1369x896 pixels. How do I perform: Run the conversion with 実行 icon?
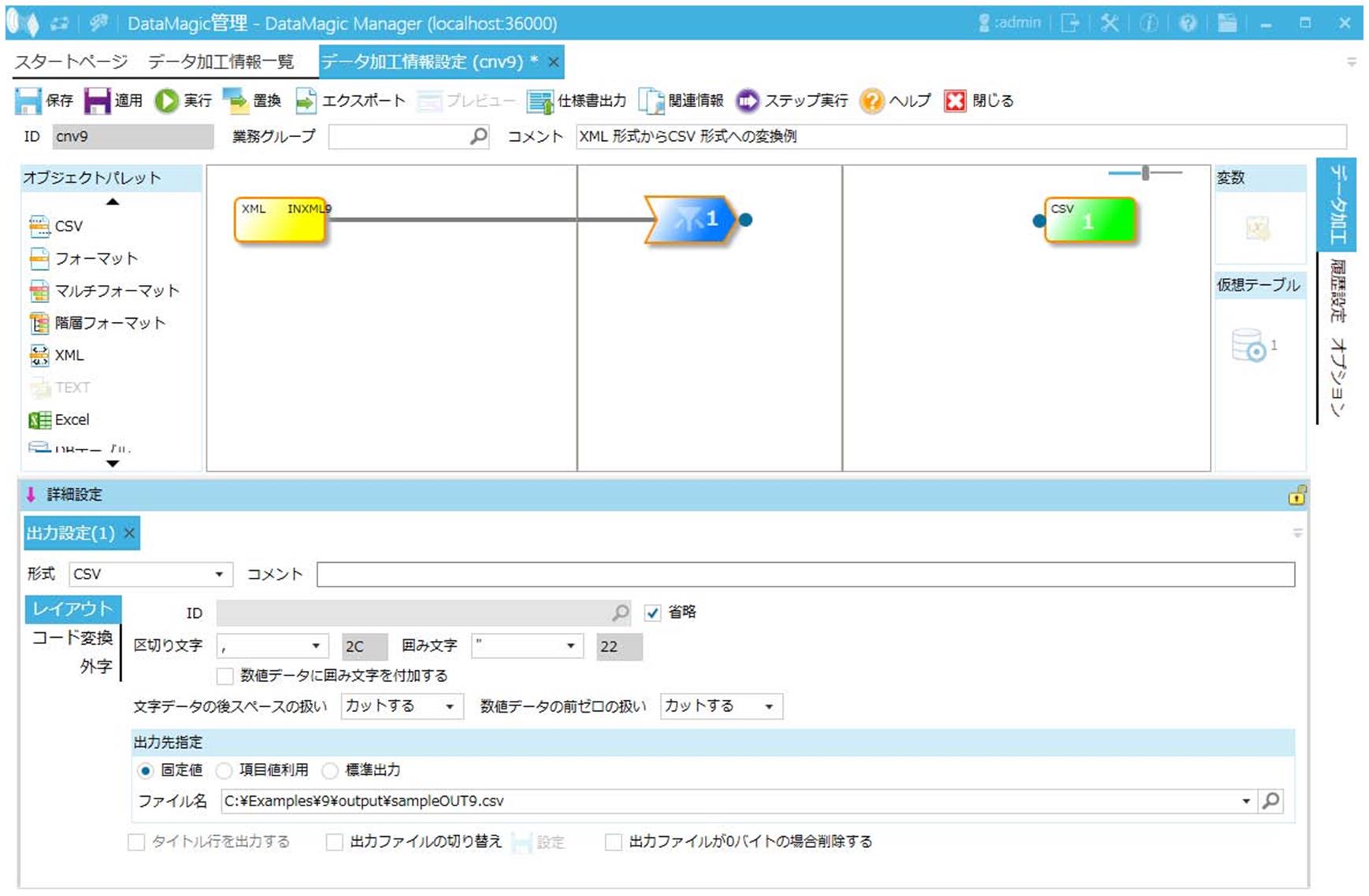166,101
